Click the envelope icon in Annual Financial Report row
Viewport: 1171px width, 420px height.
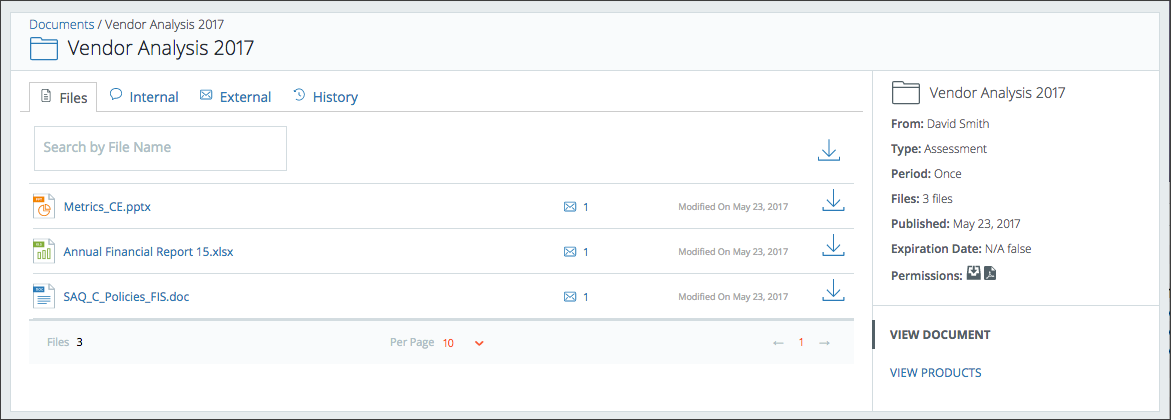pyautogui.click(x=570, y=252)
